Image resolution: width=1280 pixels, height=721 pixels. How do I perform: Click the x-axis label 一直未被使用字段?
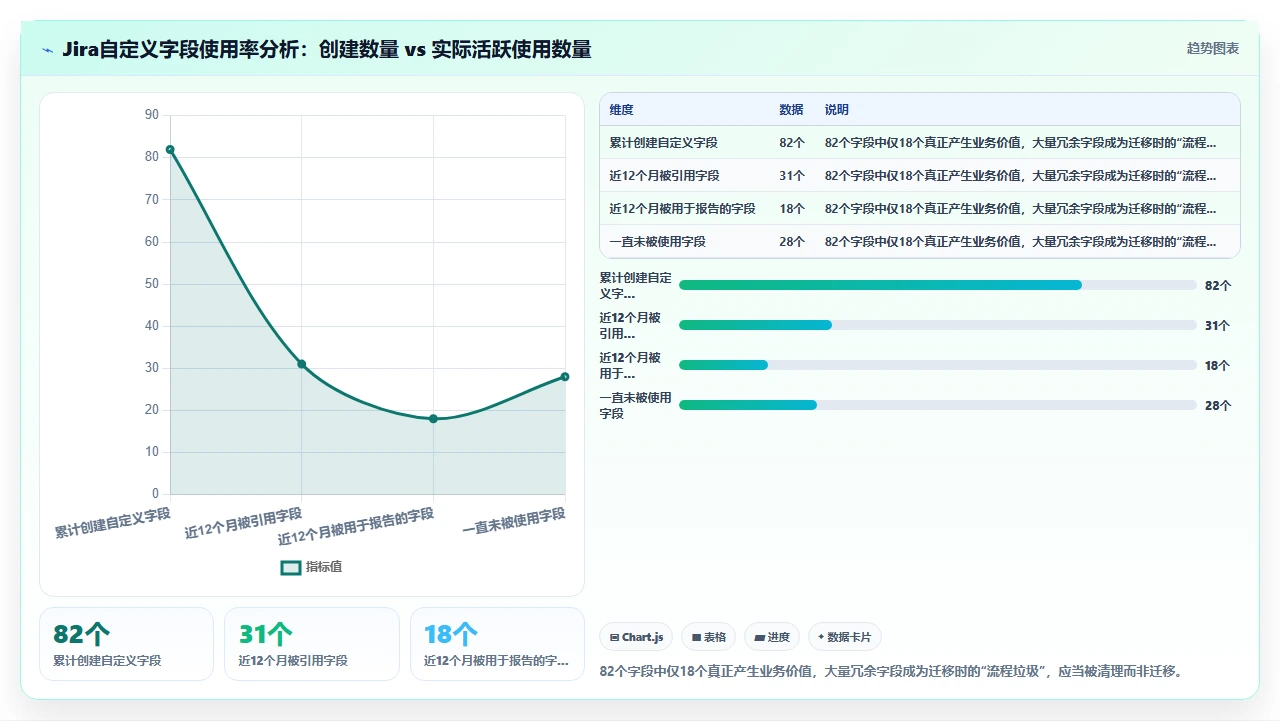pos(514,521)
